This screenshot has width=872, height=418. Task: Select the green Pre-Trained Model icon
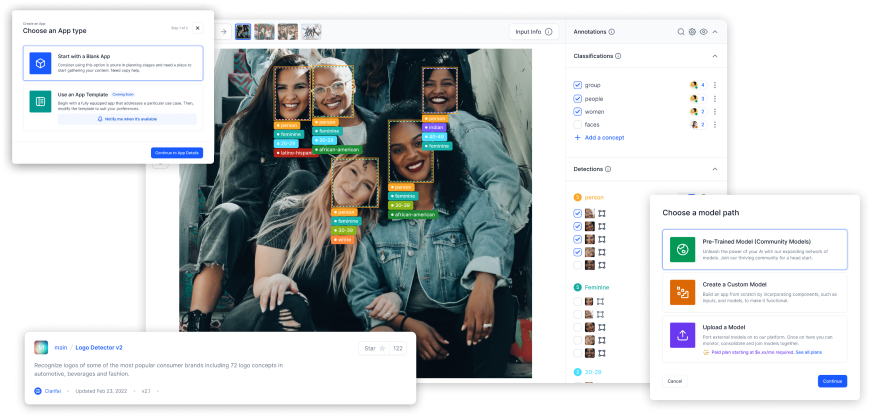click(682, 249)
